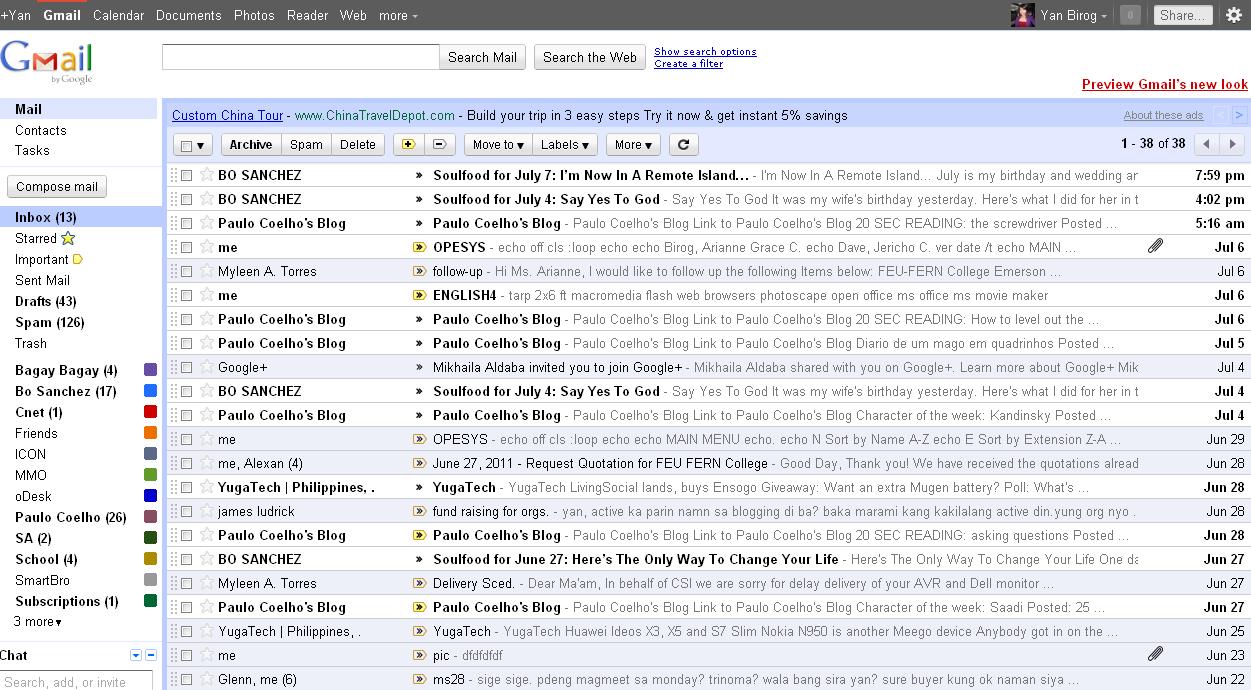1251x690 pixels.
Task: Mark selected as important with plus icon
Action: 407,145
